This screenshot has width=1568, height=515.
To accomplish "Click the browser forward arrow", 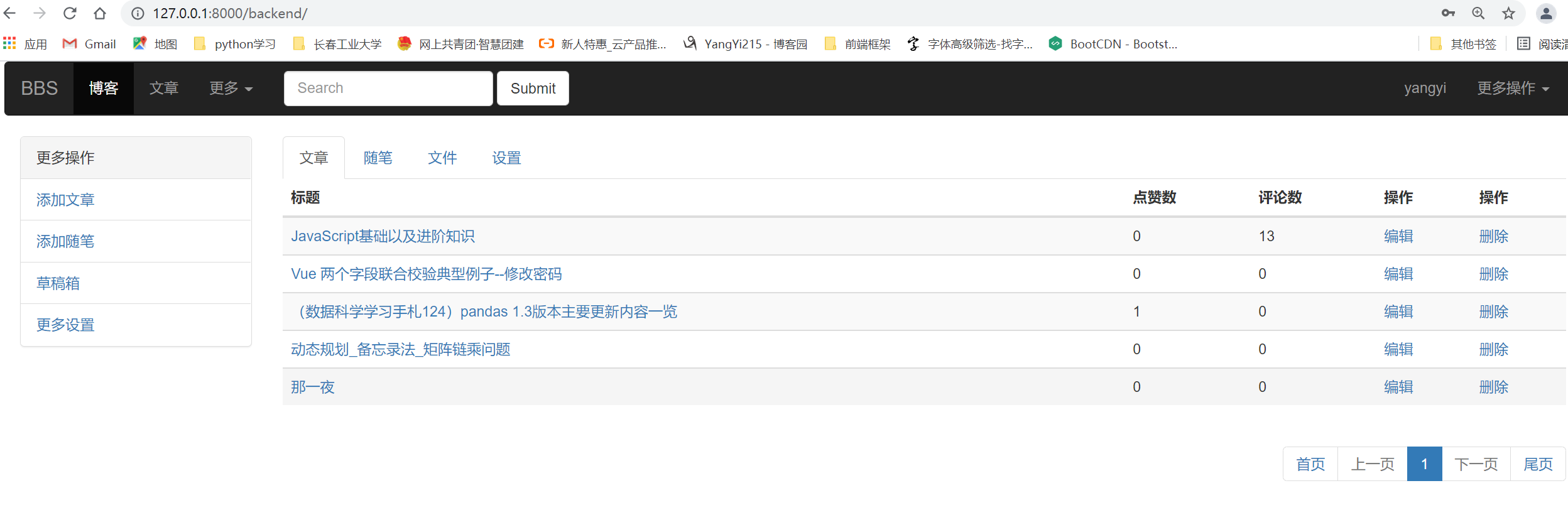I will click(40, 13).
